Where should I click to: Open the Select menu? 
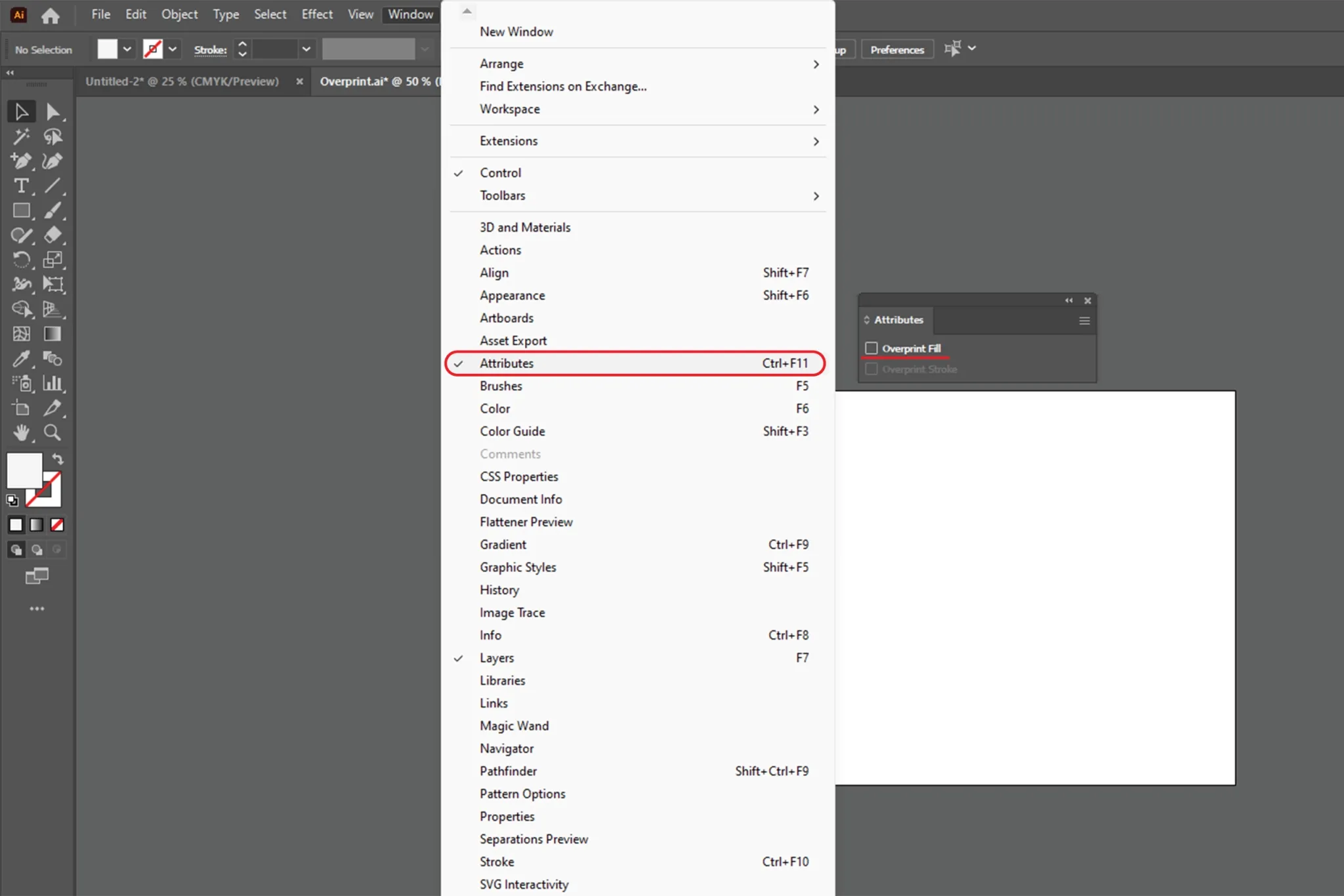(270, 14)
